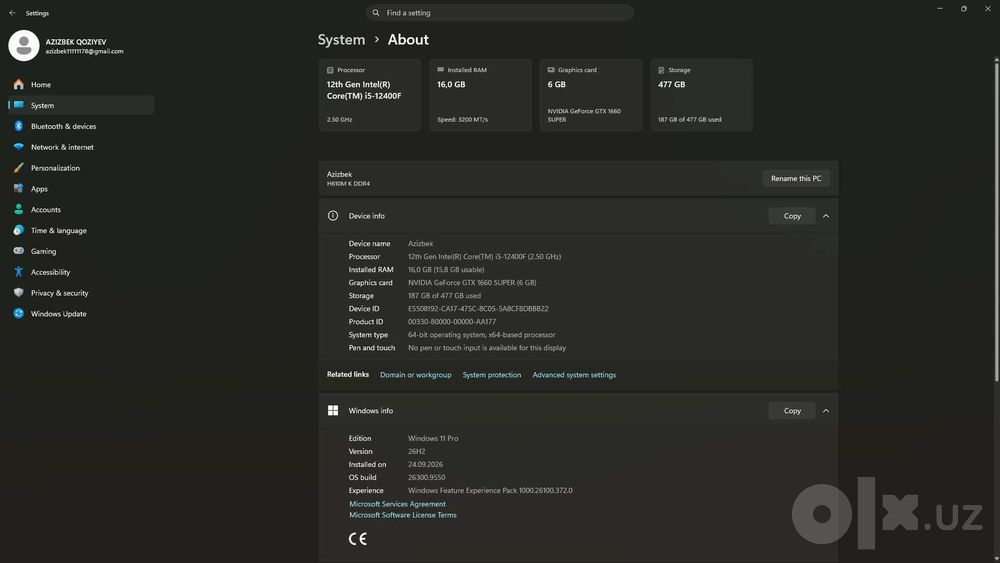1000x563 pixels.
Task: Open System protection link
Action: tap(492, 375)
